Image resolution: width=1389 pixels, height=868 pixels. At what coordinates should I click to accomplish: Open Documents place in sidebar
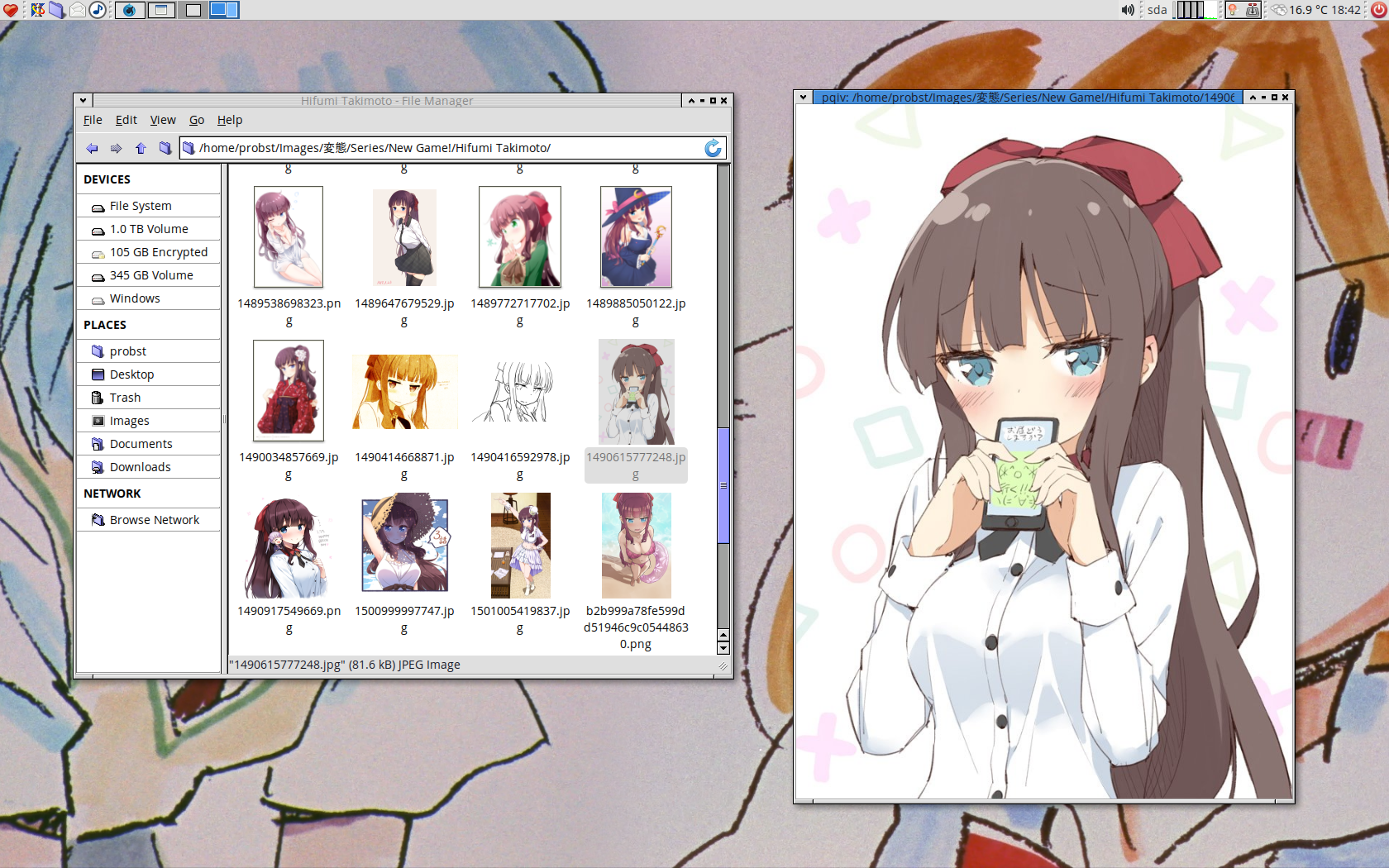149,444
